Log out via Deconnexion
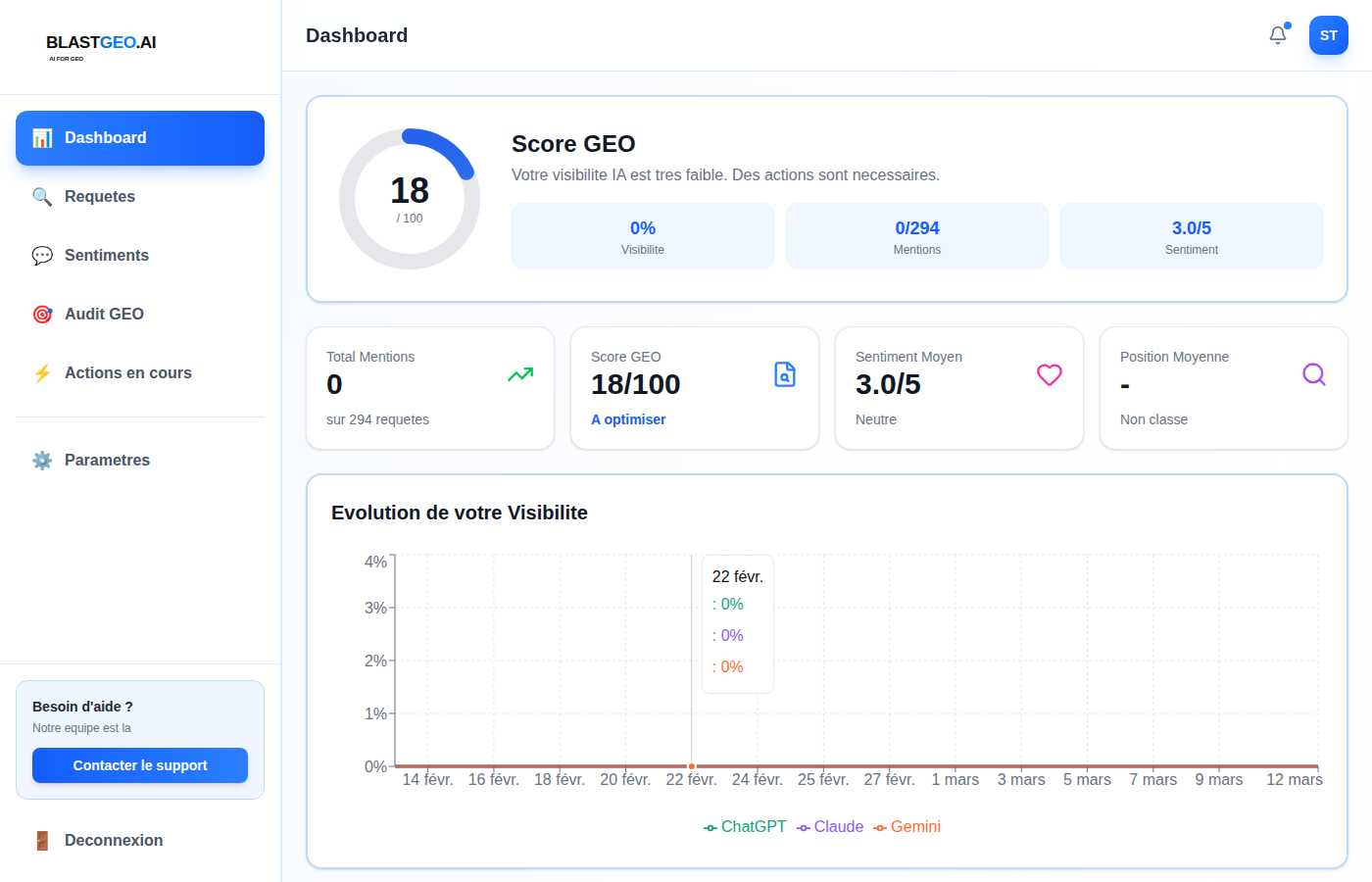Viewport: 1372px width, 882px height. pyautogui.click(x=140, y=841)
